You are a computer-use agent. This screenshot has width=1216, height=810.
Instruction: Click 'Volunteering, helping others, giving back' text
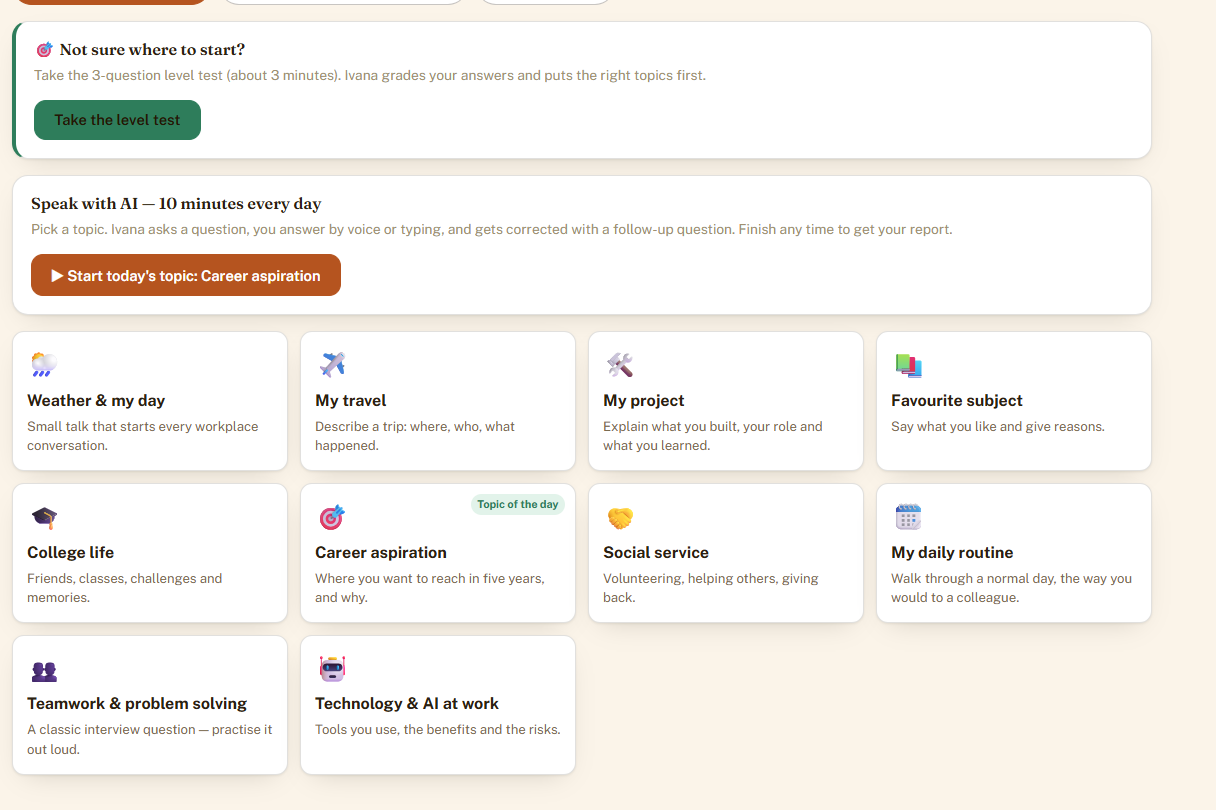tap(711, 588)
